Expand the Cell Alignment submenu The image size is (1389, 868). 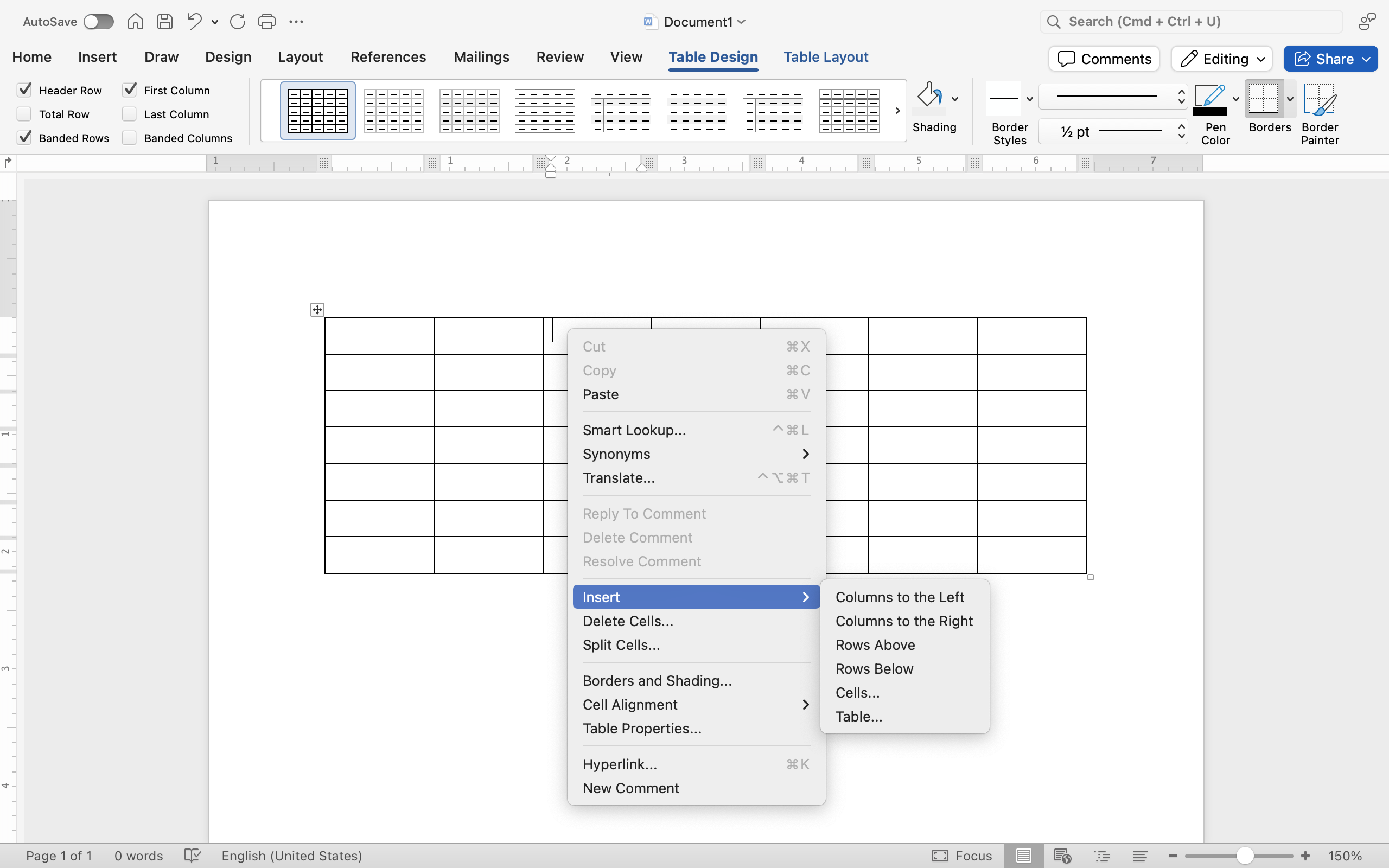click(696, 704)
